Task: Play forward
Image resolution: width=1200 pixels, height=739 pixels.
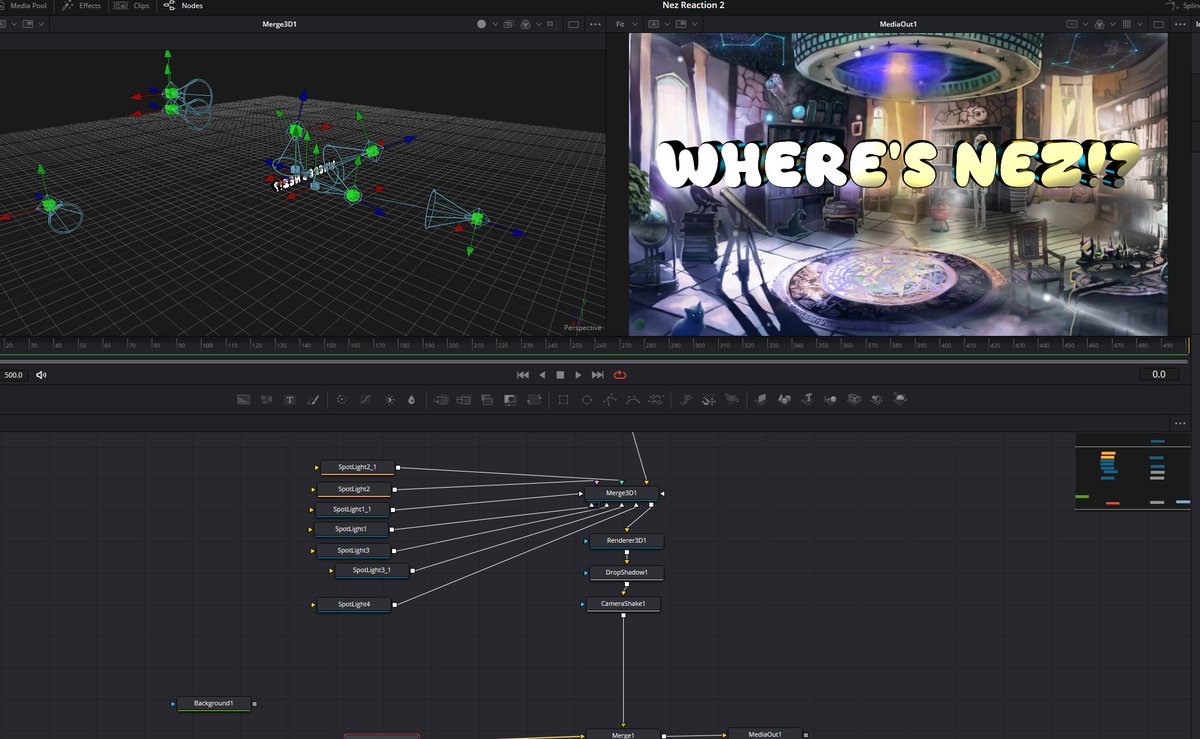Action: pyautogui.click(x=578, y=375)
